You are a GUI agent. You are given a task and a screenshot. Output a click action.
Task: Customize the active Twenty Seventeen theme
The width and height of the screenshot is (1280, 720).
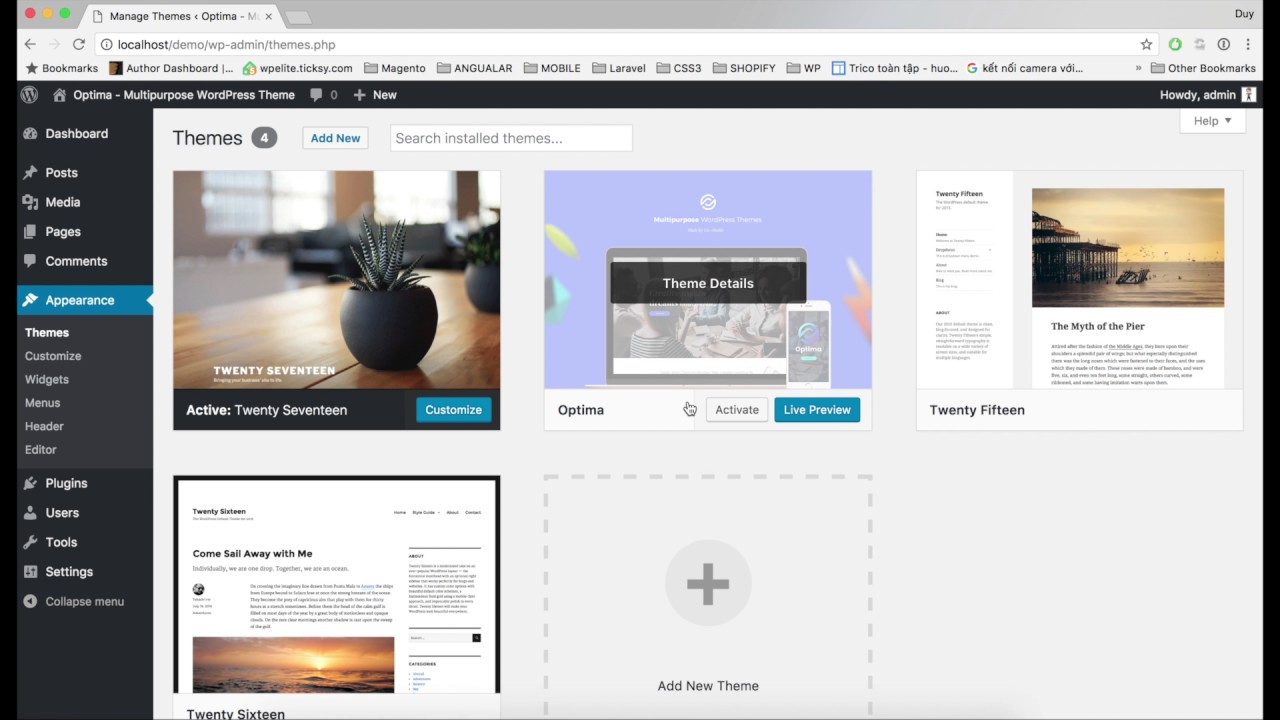click(453, 410)
